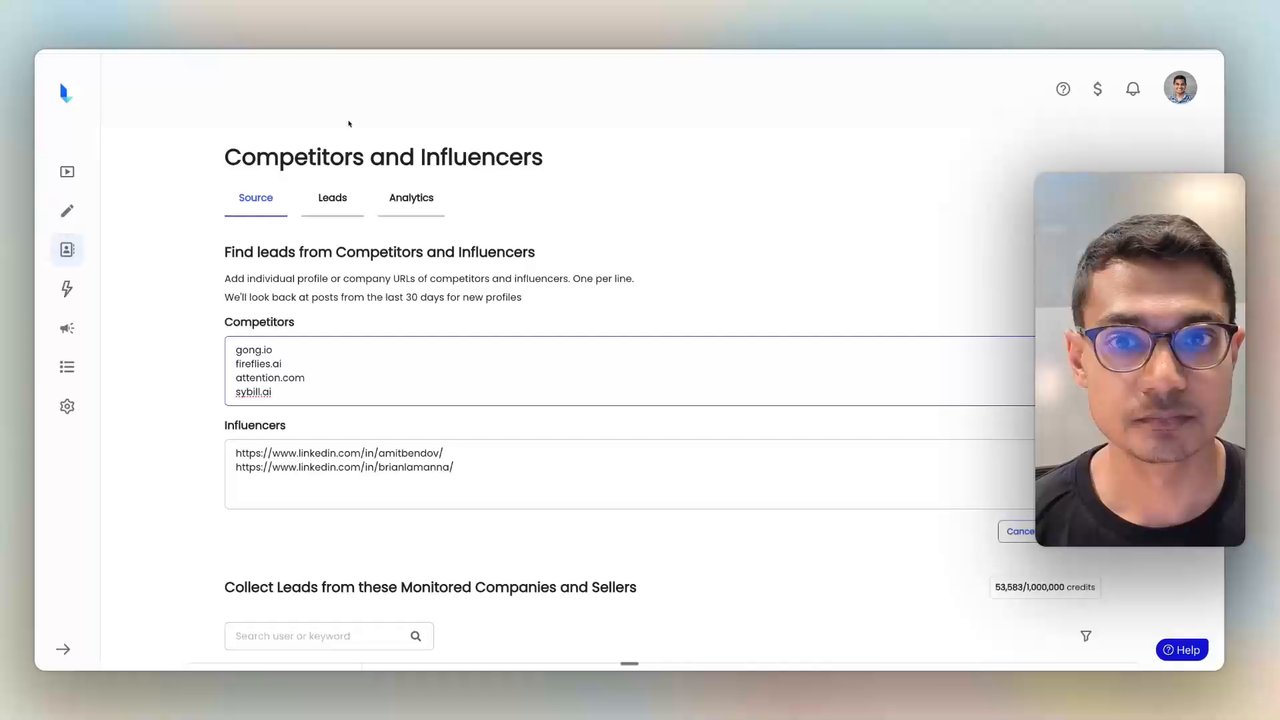Viewport: 1280px width, 720px height.
Task: Open the filter funnel icon
Action: click(x=1086, y=636)
